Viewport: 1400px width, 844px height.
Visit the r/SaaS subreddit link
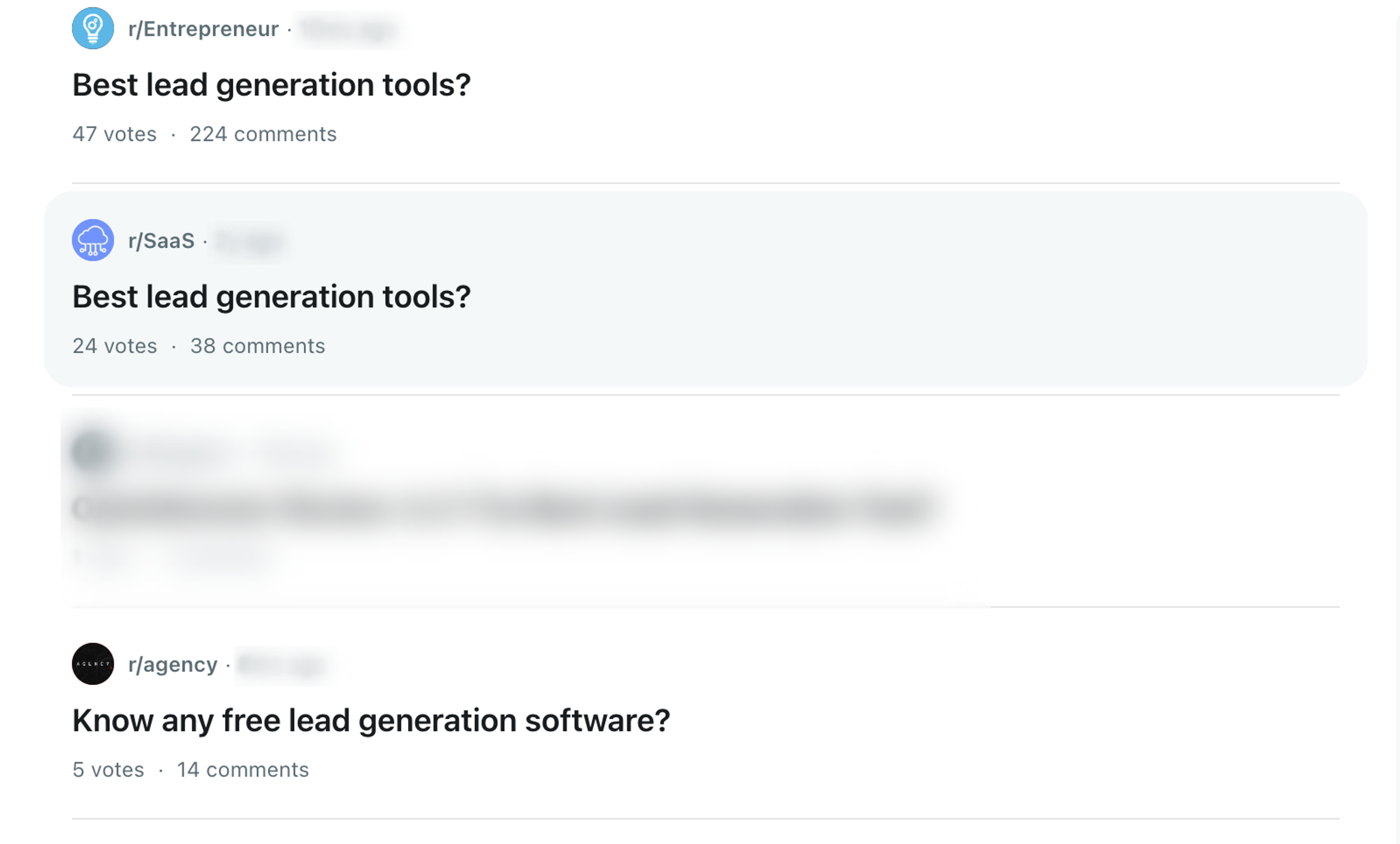[162, 240]
